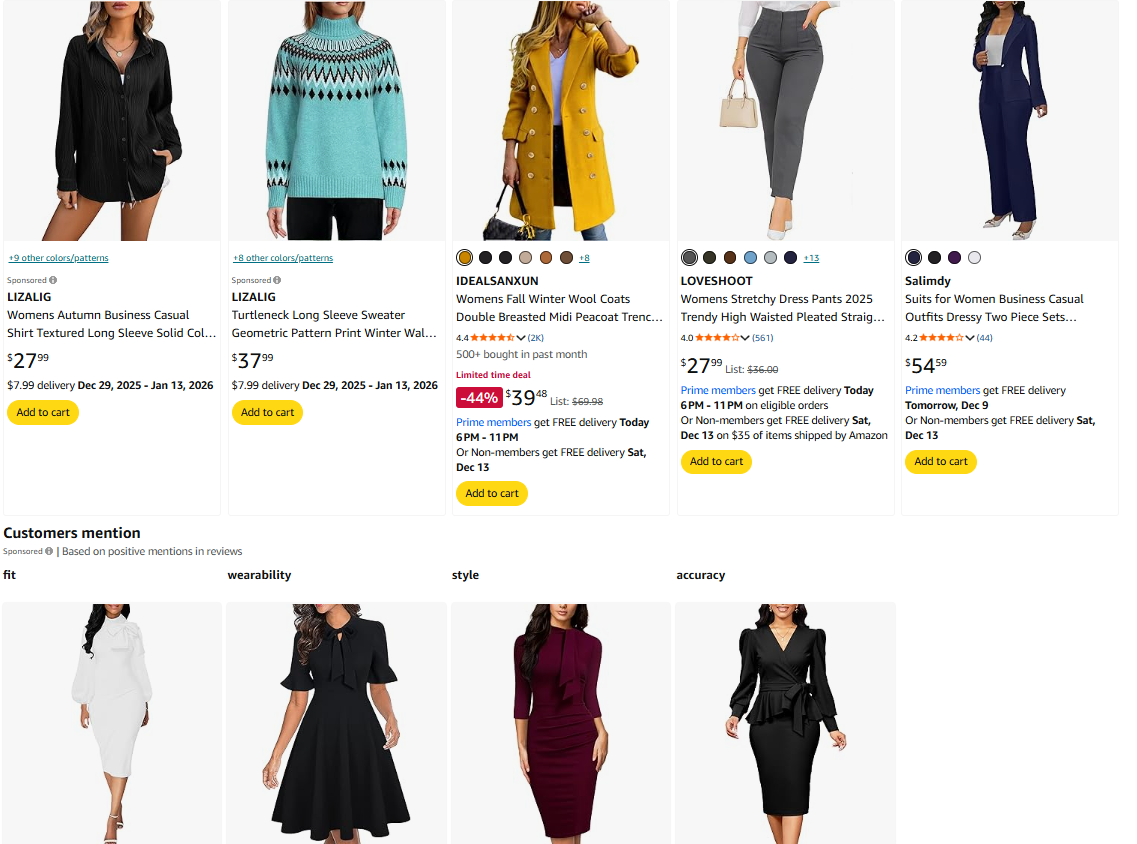The height and width of the screenshot is (844, 1137).
Task: Click the Sponsored info icon on the LIZALIG shirt
Action: (x=53, y=280)
